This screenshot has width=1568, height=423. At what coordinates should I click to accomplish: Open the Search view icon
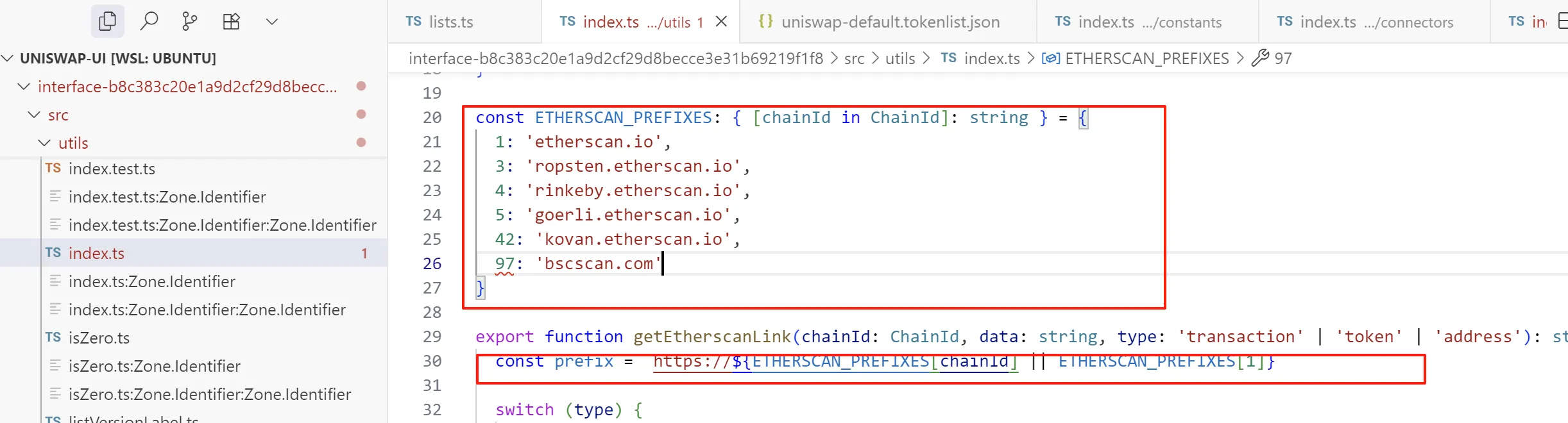[x=149, y=21]
